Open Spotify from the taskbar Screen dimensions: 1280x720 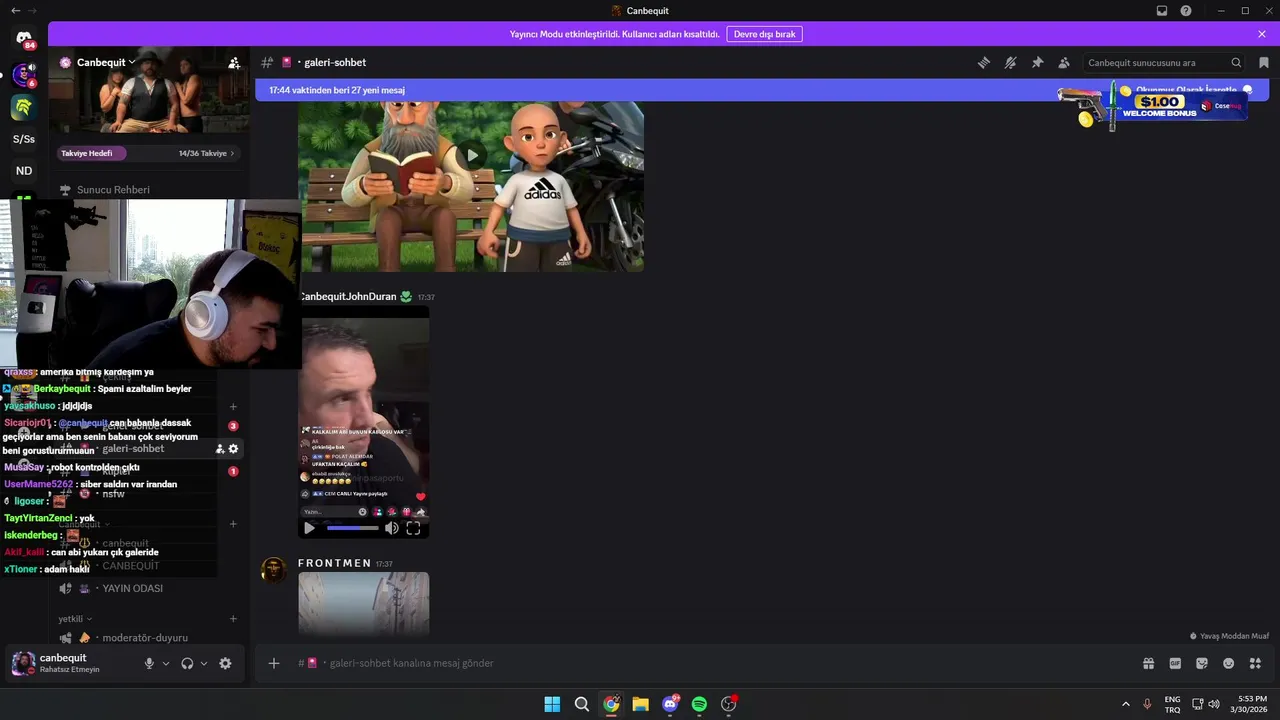(699, 704)
